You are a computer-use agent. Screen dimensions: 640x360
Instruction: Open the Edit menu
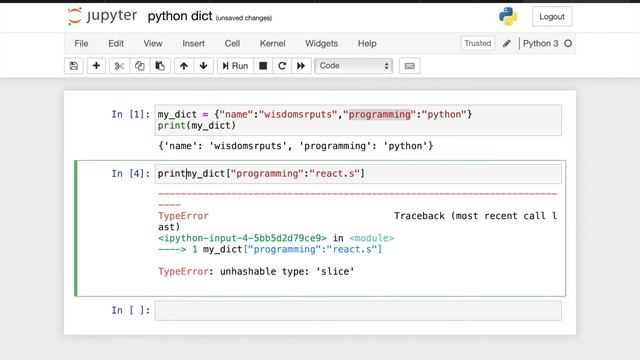pyautogui.click(x=116, y=43)
